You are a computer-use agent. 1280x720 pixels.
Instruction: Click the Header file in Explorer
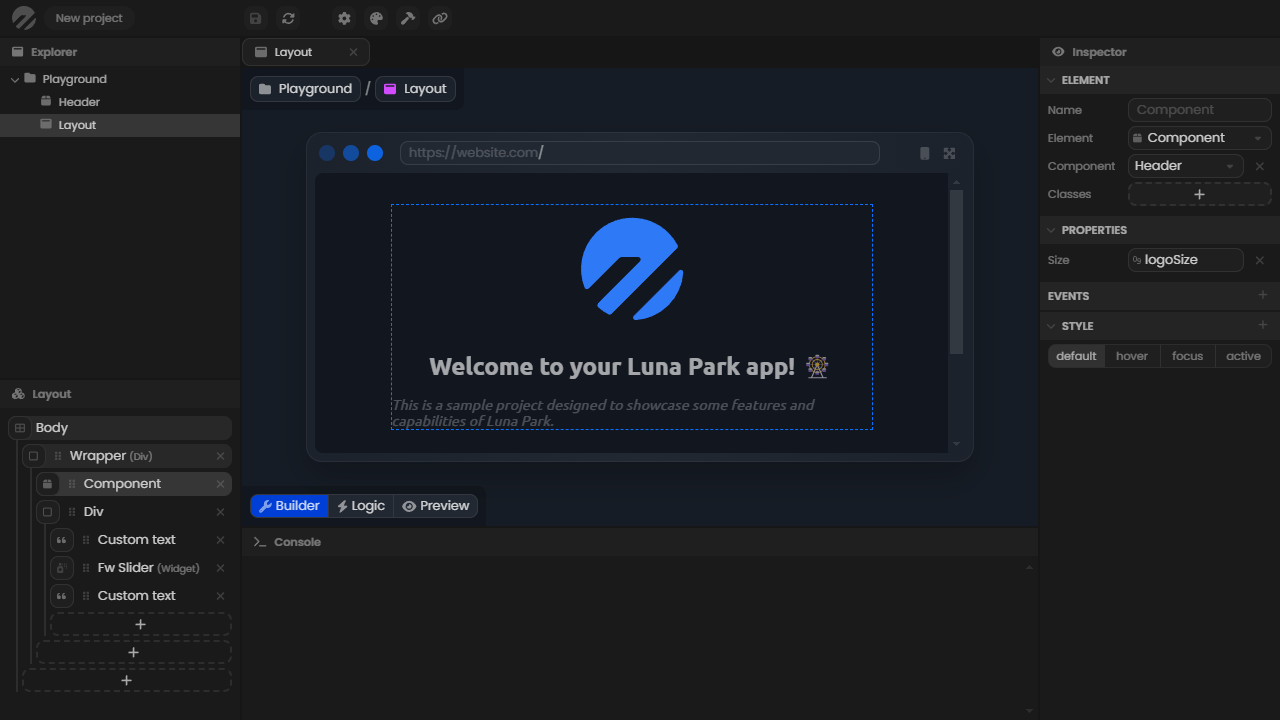79,102
